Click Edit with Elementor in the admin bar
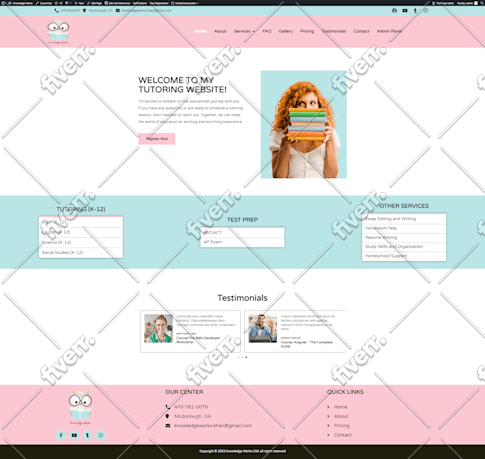 tap(117, 3)
